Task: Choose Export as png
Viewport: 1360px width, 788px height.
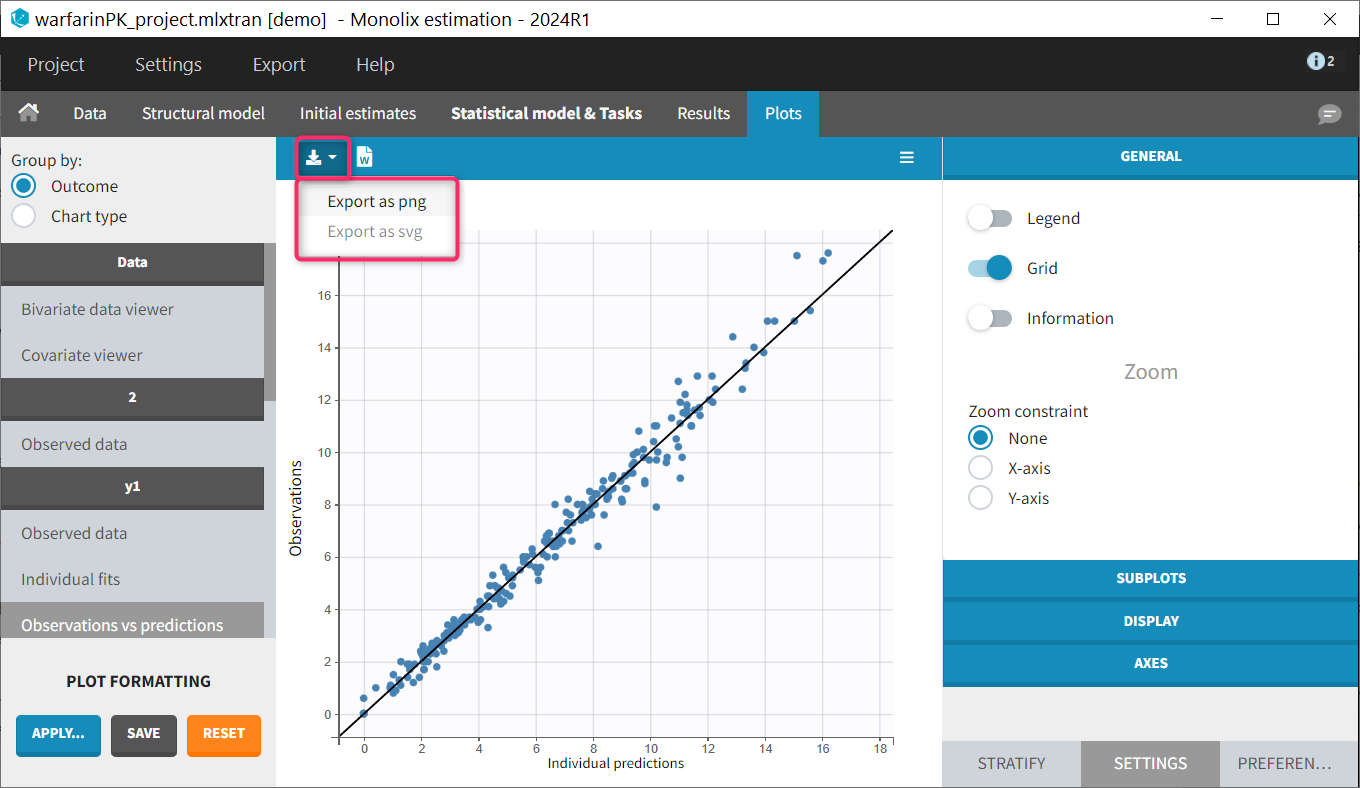Action: point(377,201)
